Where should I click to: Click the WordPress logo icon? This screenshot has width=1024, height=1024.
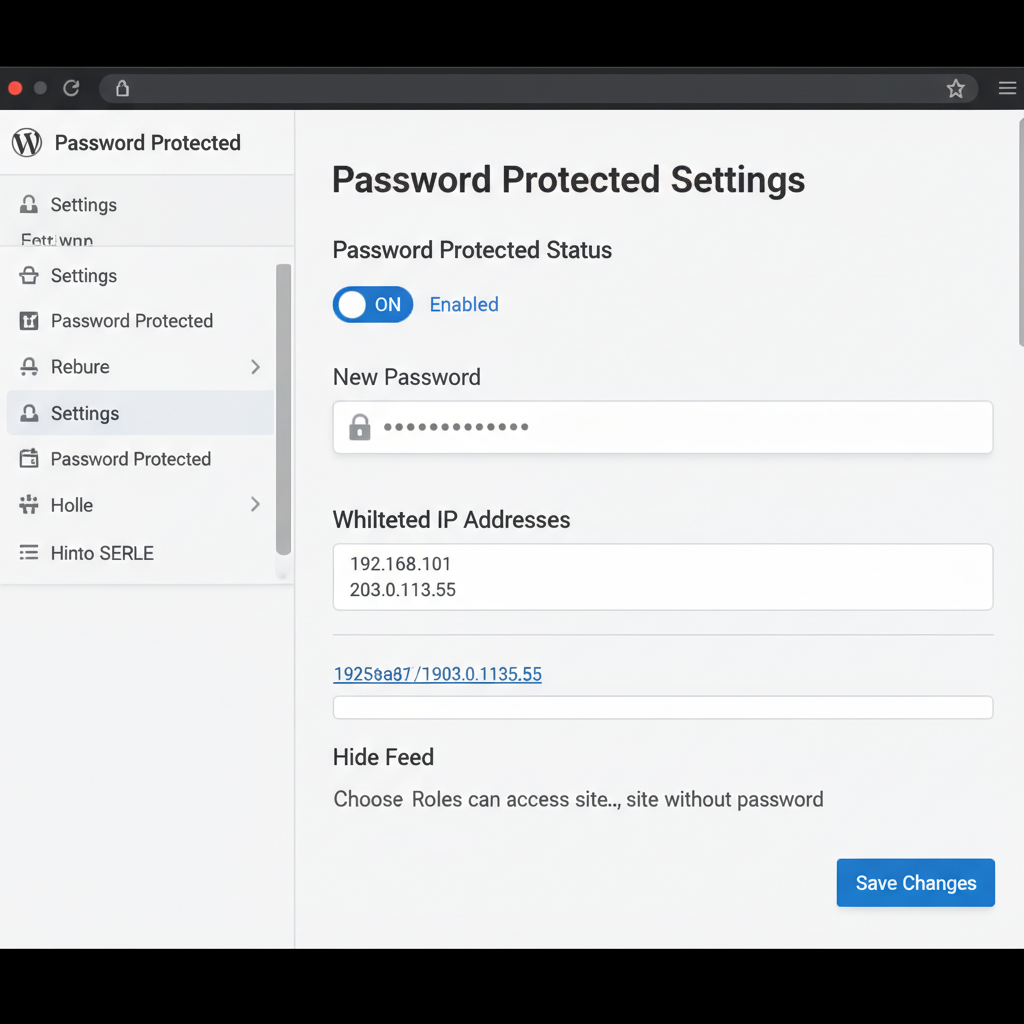pyautogui.click(x=27, y=143)
